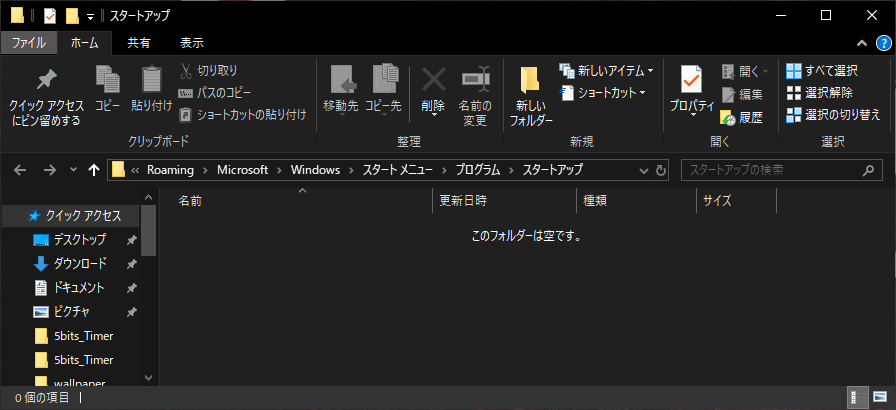This screenshot has height=410, width=896.
Task: Click プログラム in the address path
Action: pos(478,170)
